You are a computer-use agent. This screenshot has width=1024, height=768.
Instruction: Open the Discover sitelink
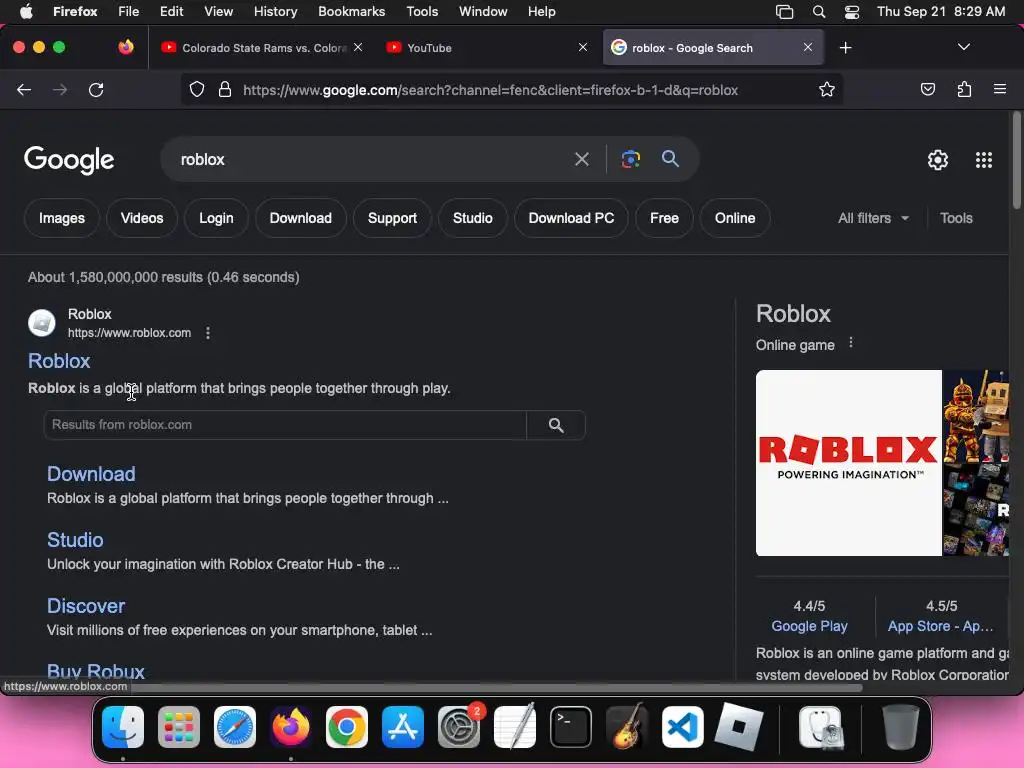[x=86, y=606]
